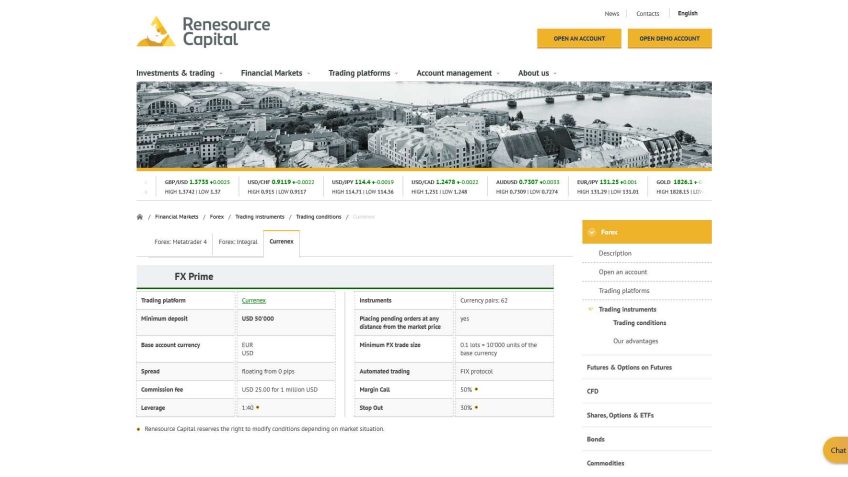Collapse Trading instruments sidebar arrow

590,309
